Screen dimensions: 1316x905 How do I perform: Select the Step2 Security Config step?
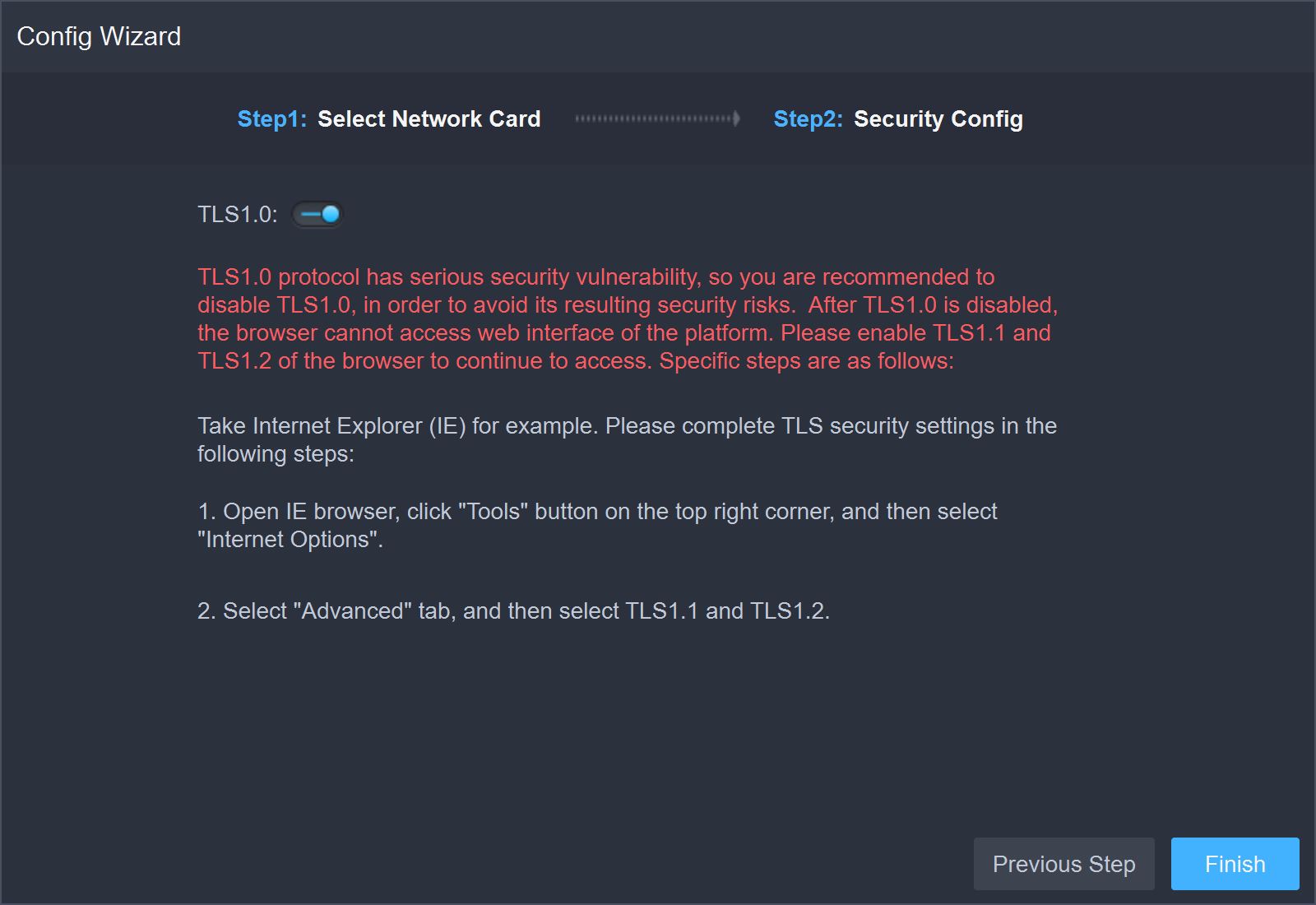(x=898, y=119)
